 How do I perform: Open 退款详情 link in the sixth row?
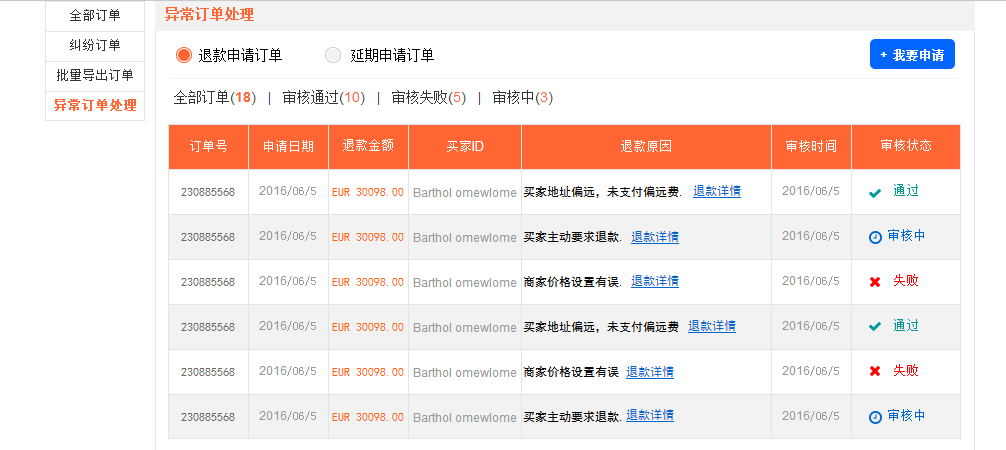point(650,415)
